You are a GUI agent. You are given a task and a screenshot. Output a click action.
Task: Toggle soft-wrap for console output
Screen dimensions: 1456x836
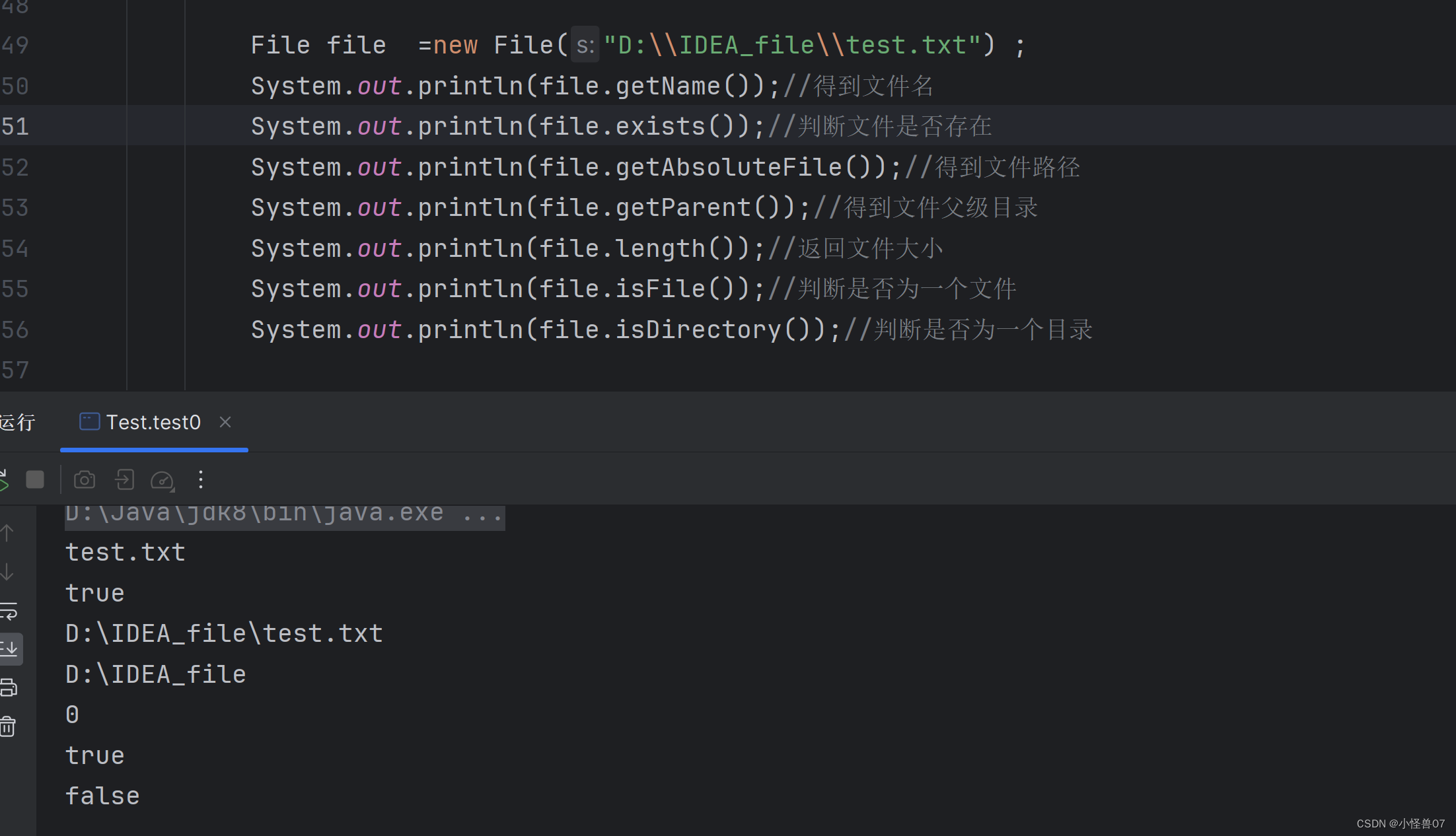tap(9, 611)
